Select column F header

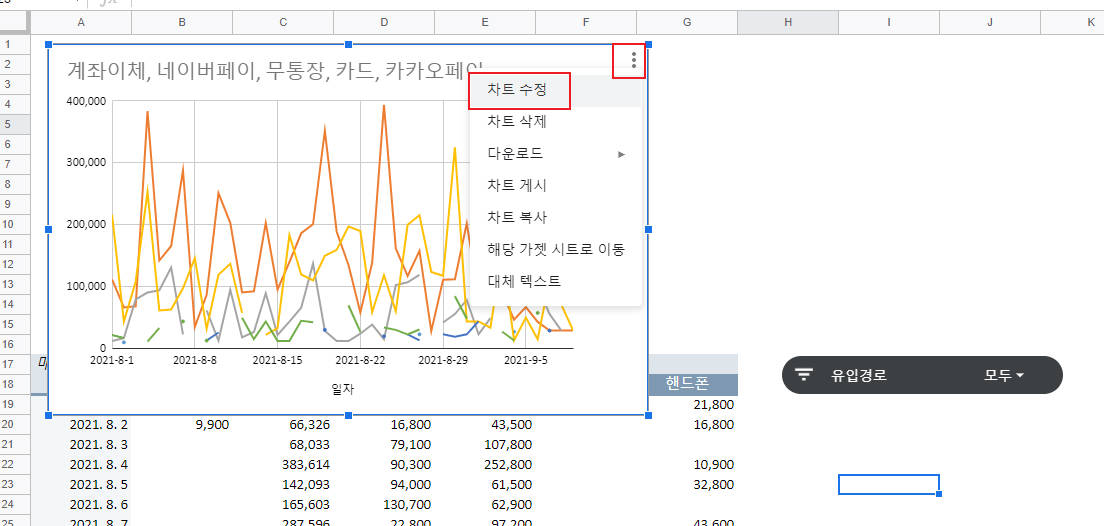click(586, 23)
